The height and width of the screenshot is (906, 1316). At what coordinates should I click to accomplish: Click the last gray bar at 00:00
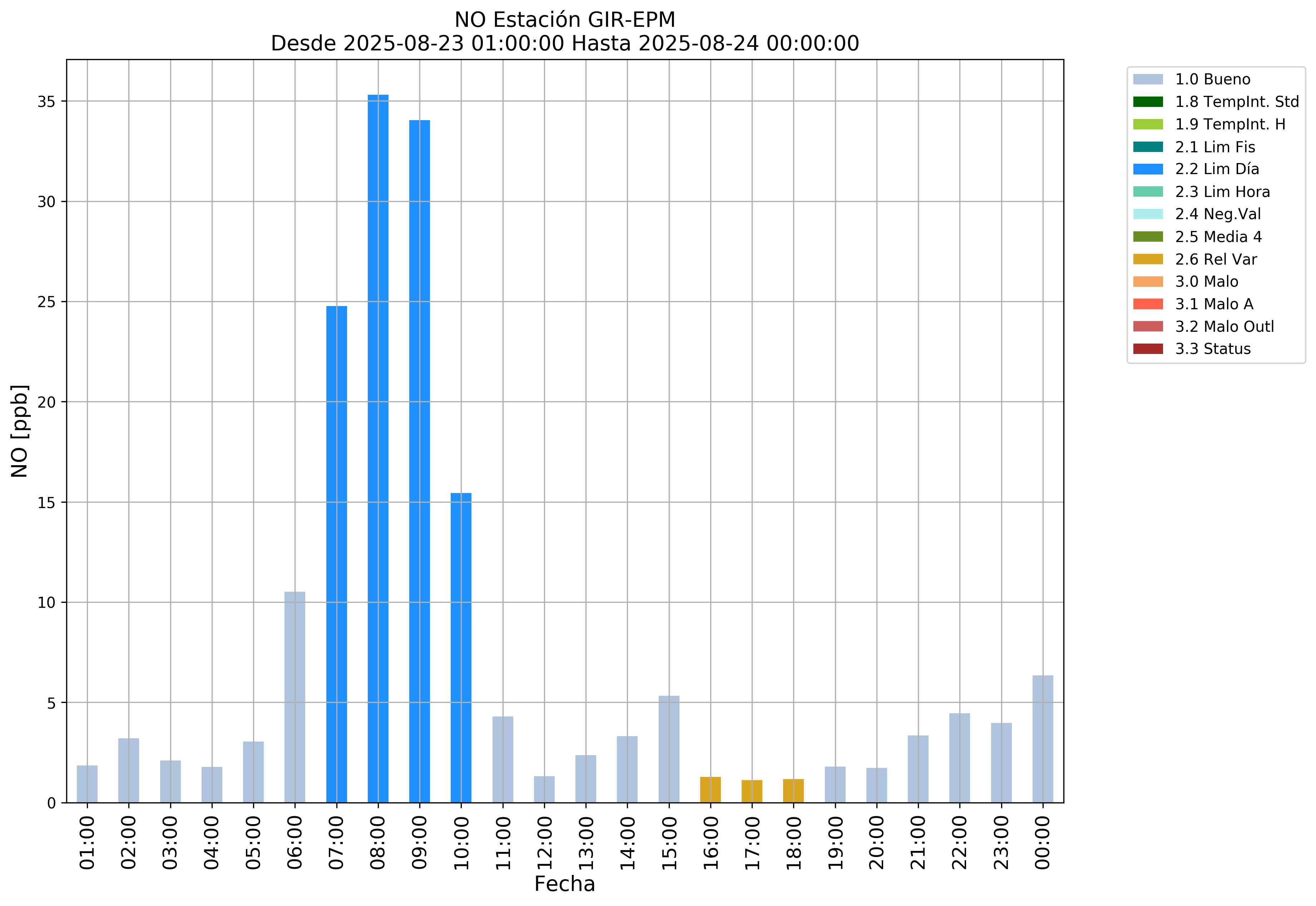click(x=1043, y=739)
